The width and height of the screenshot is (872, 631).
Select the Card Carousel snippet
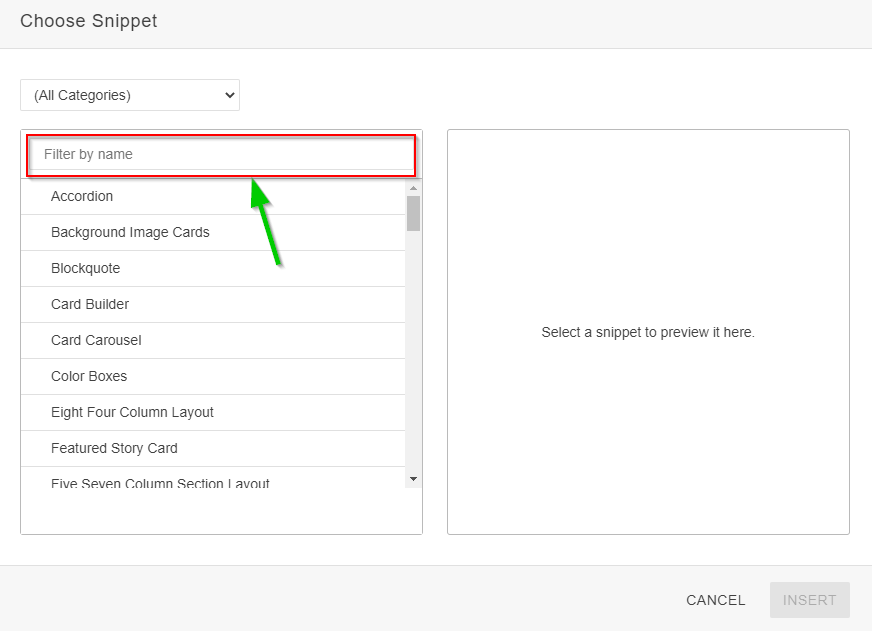pyautogui.click(x=96, y=340)
